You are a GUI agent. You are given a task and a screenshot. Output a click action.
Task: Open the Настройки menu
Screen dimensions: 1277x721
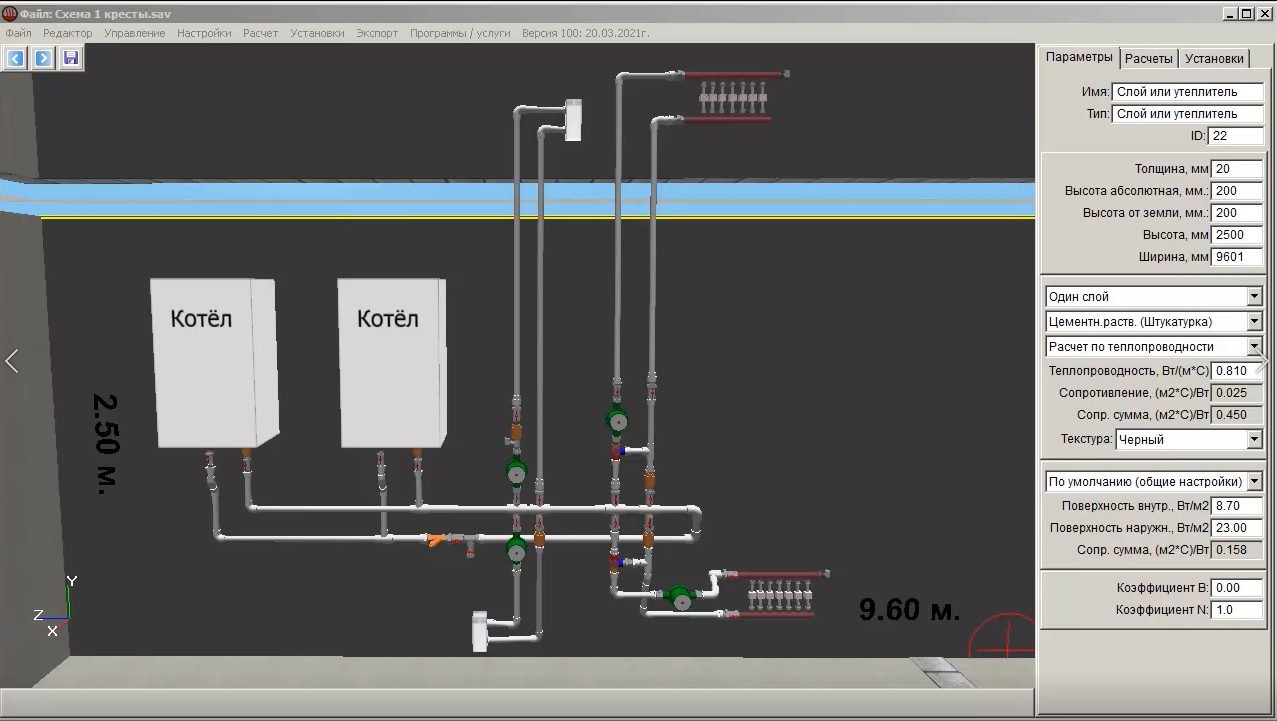(x=204, y=33)
